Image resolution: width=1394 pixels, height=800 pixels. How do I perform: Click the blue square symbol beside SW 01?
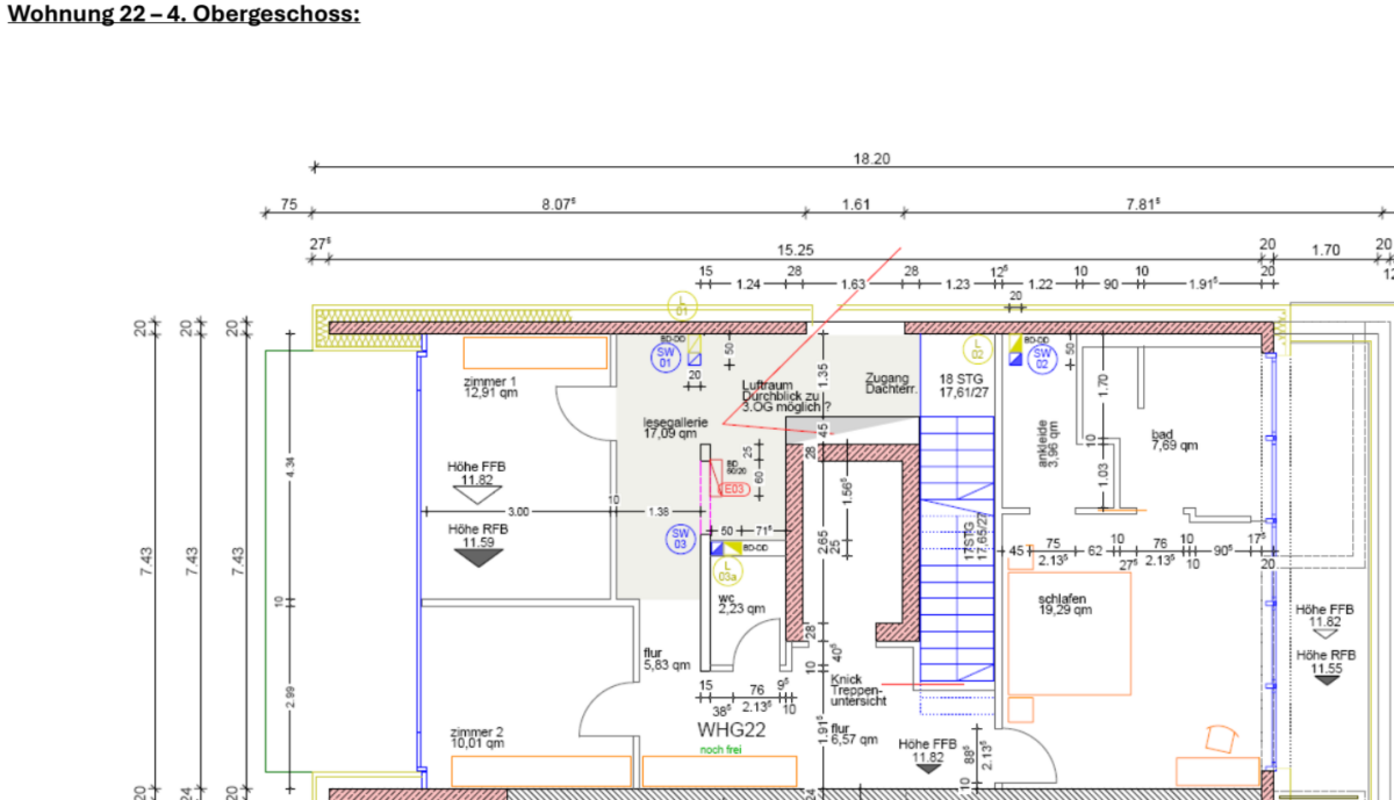coord(694,359)
